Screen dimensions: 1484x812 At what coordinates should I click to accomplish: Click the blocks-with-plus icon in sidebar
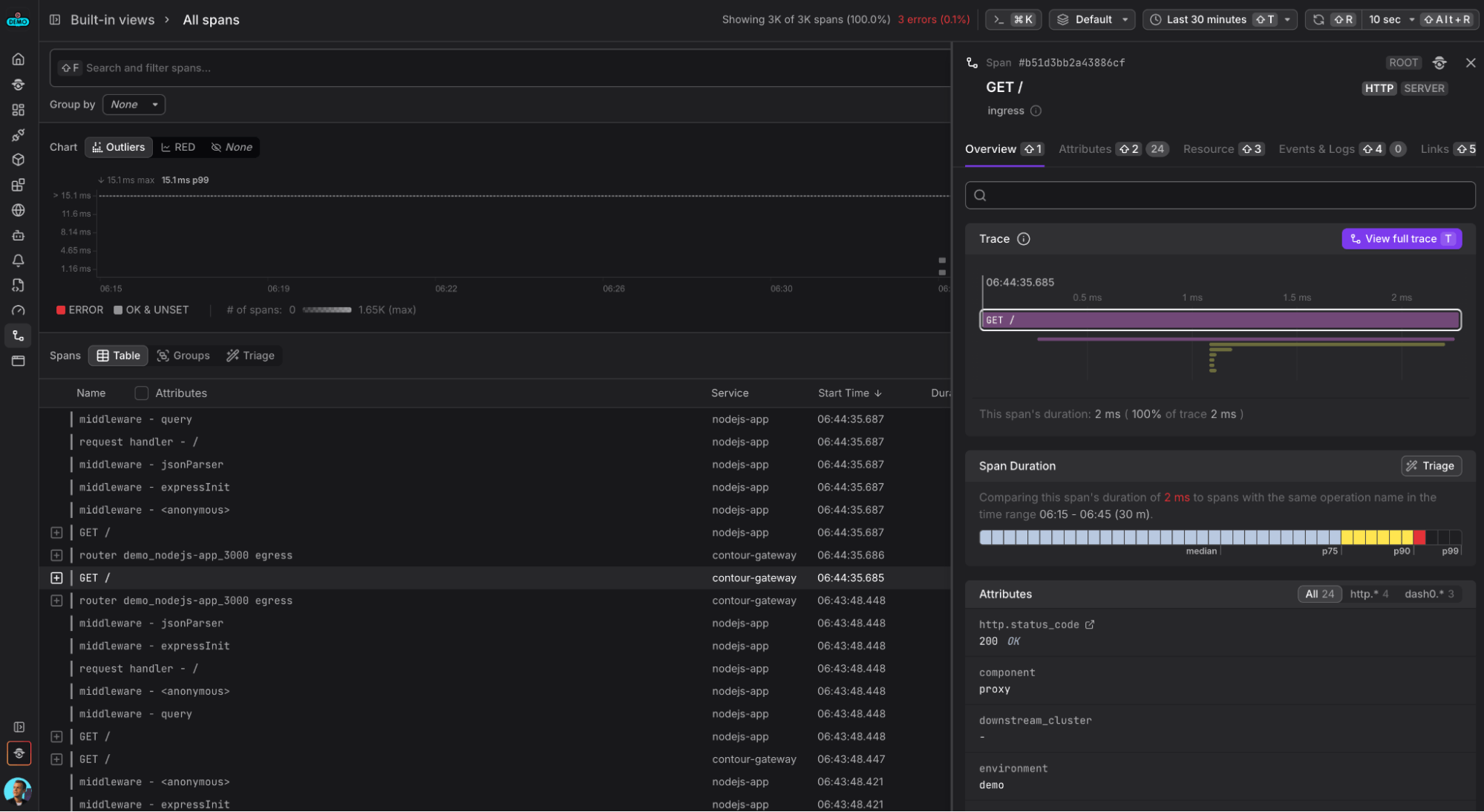coord(19,185)
